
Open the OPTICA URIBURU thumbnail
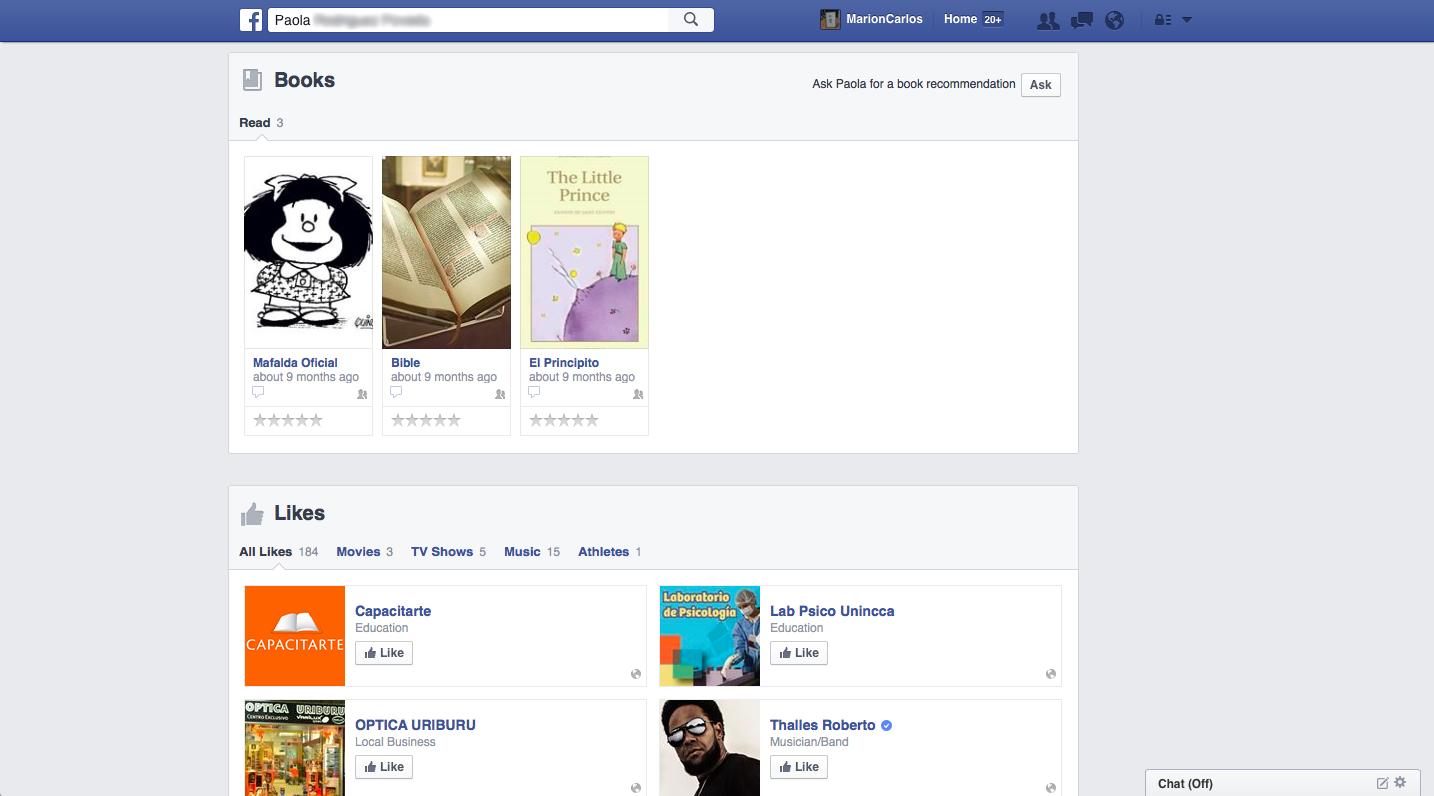(x=295, y=748)
